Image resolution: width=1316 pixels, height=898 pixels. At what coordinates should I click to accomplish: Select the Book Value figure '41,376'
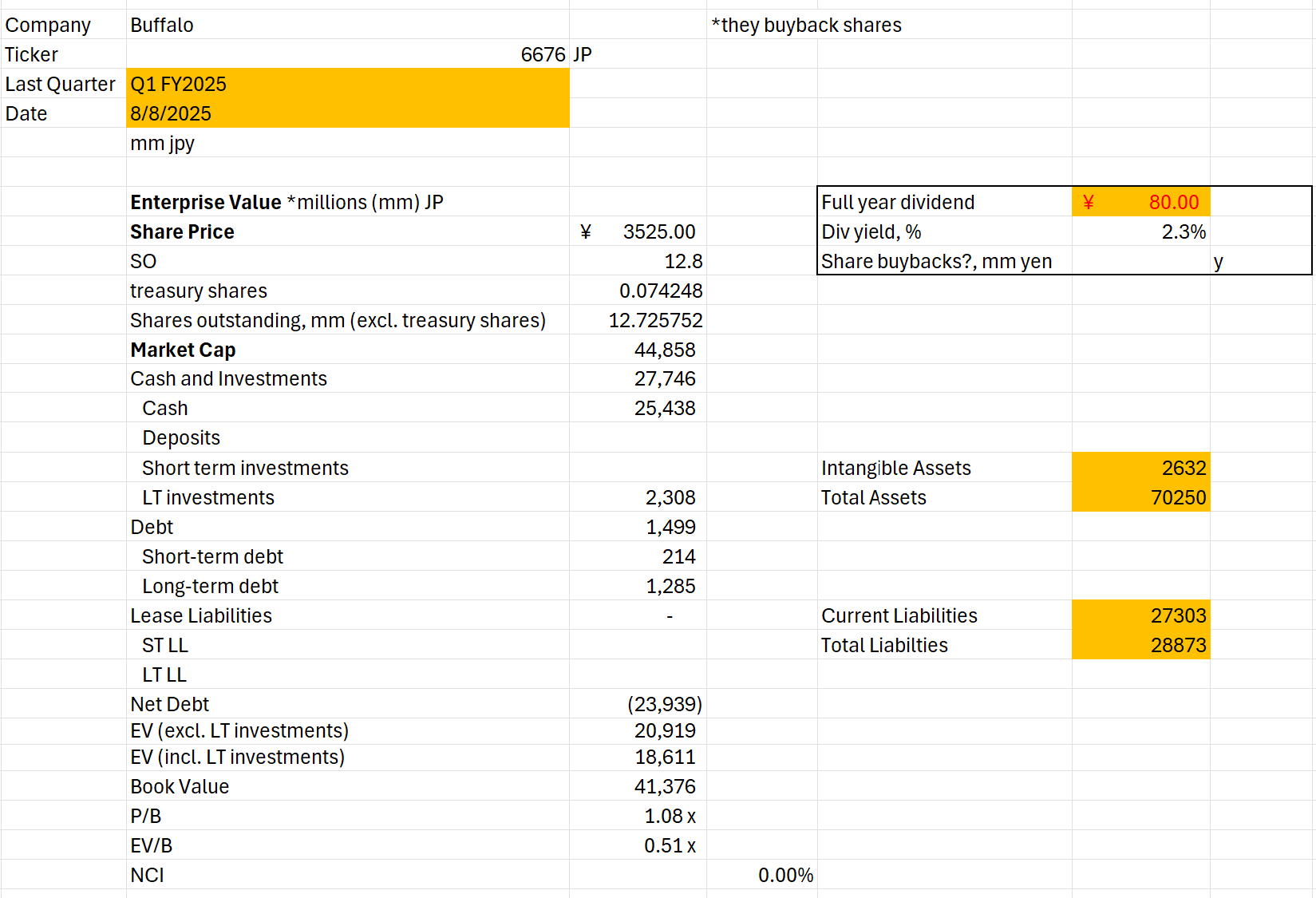tap(638, 786)
